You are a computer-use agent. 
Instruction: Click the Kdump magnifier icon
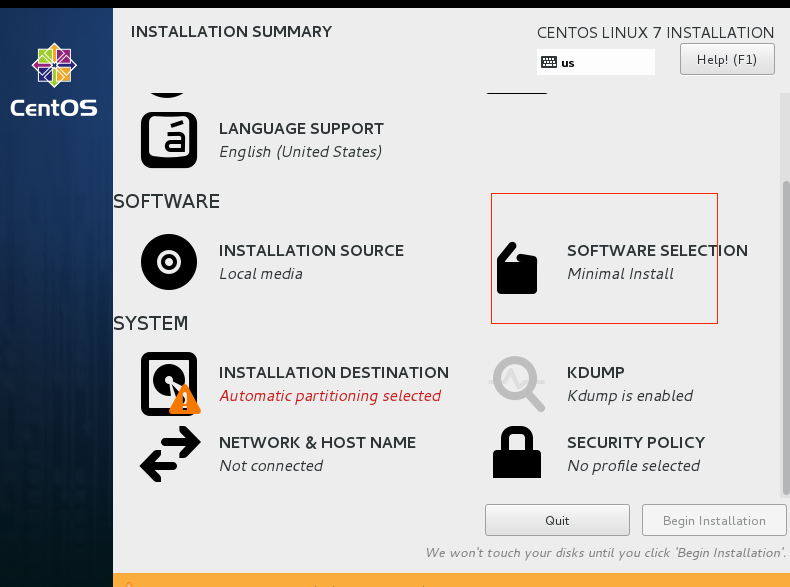tap(517, 383)
